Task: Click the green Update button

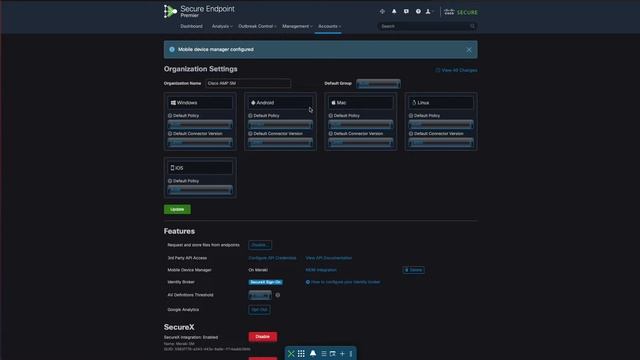Action: pyautogui.click(x=177, y=209)
